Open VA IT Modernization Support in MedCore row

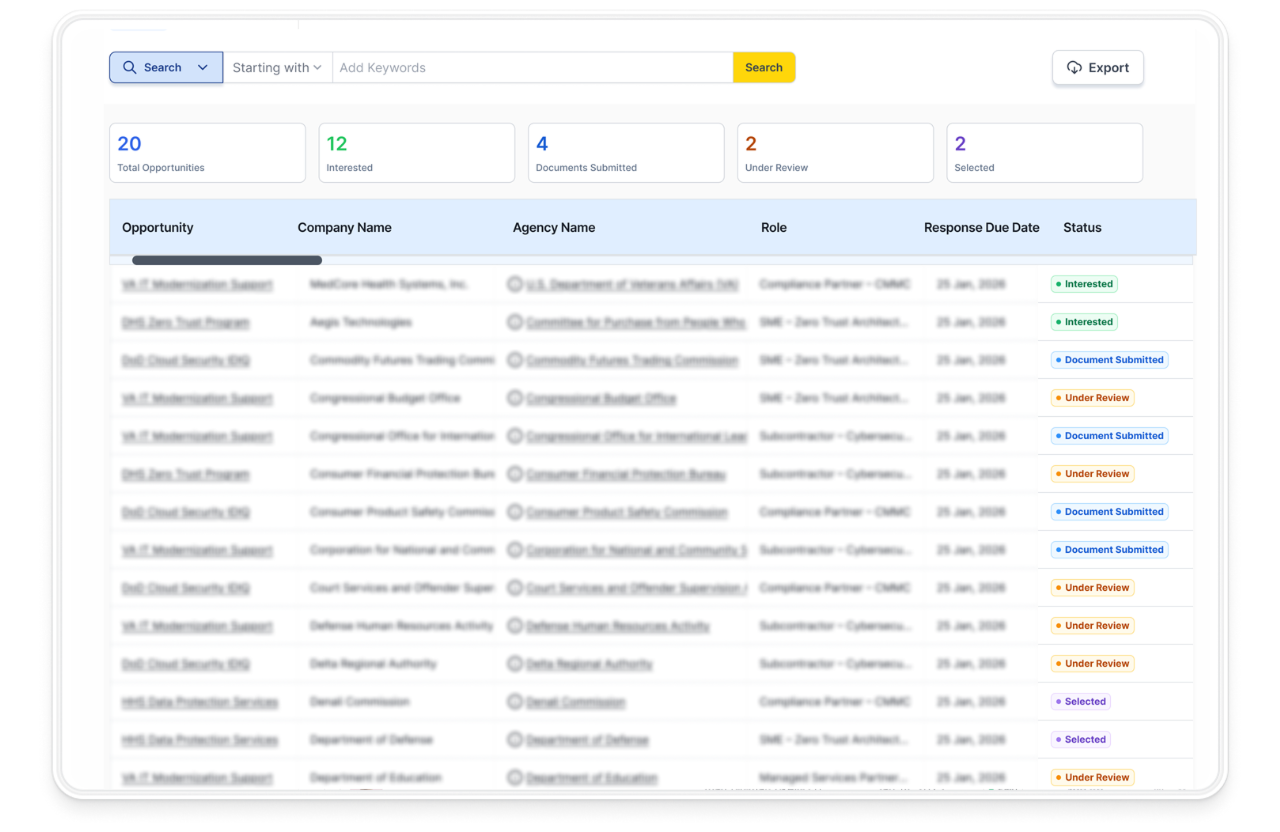click(197, 285)
